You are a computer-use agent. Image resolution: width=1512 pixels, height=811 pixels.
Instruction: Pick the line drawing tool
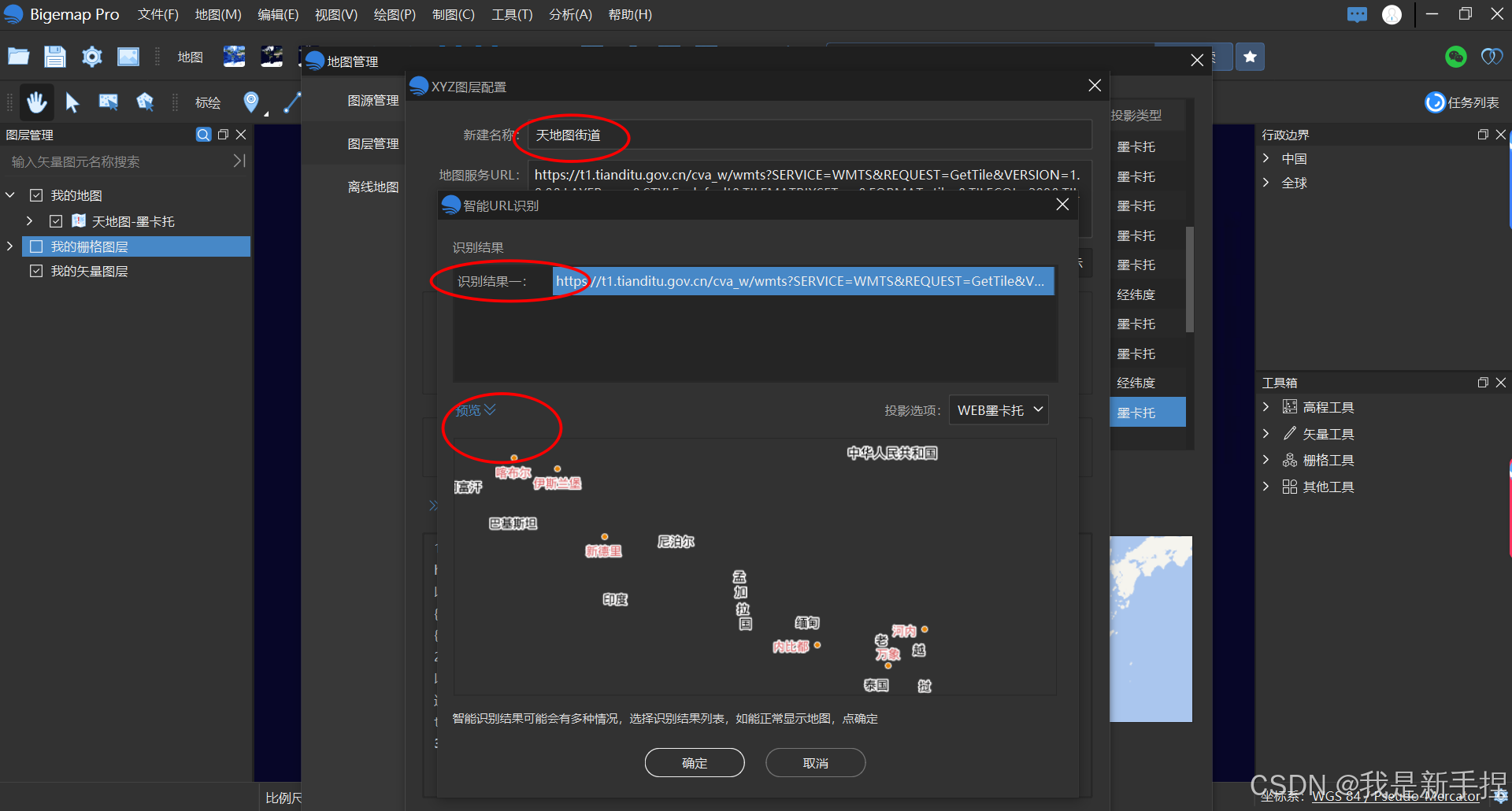click(292, 102)
